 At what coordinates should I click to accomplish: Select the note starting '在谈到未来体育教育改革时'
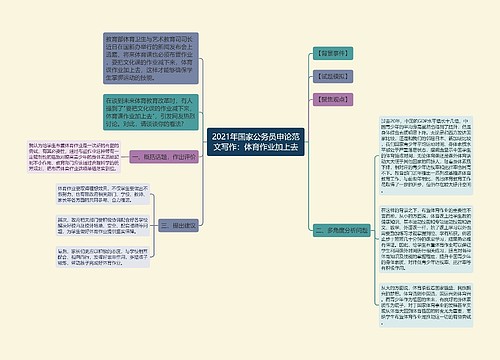point(151,112)
